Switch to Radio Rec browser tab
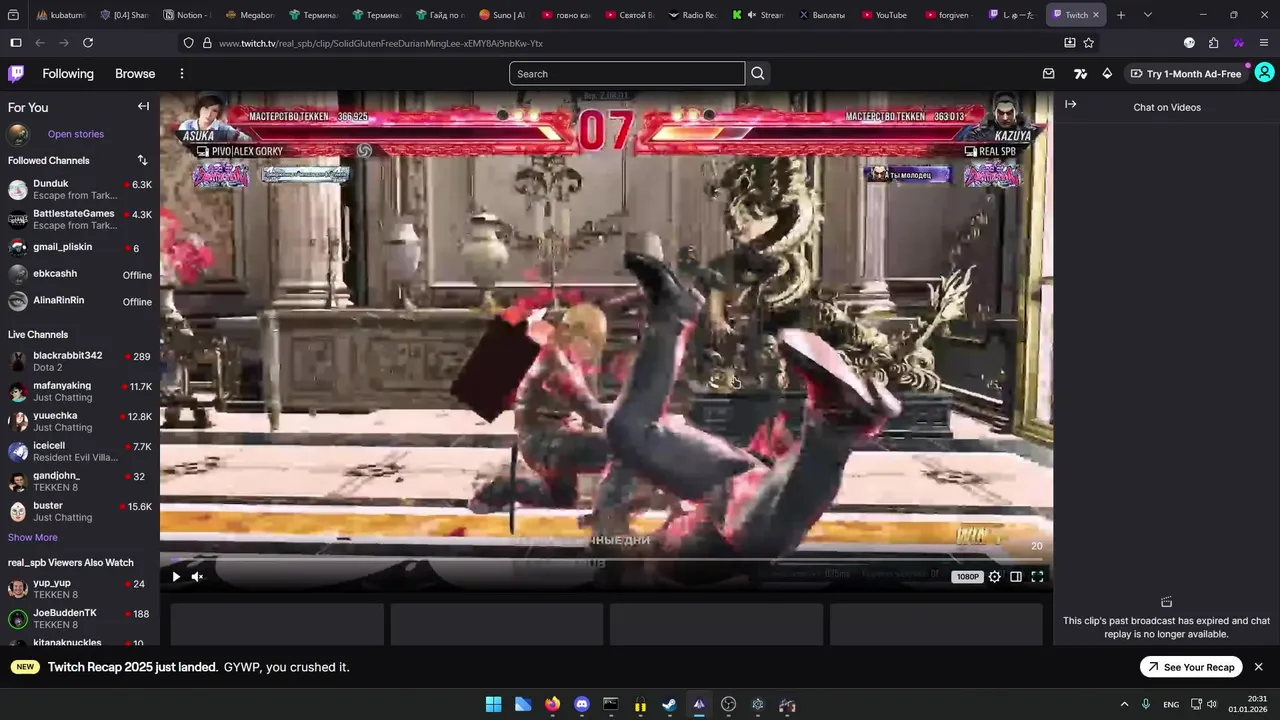Image resolution: width=1280 pixels, height=720 pixels. 693,15
